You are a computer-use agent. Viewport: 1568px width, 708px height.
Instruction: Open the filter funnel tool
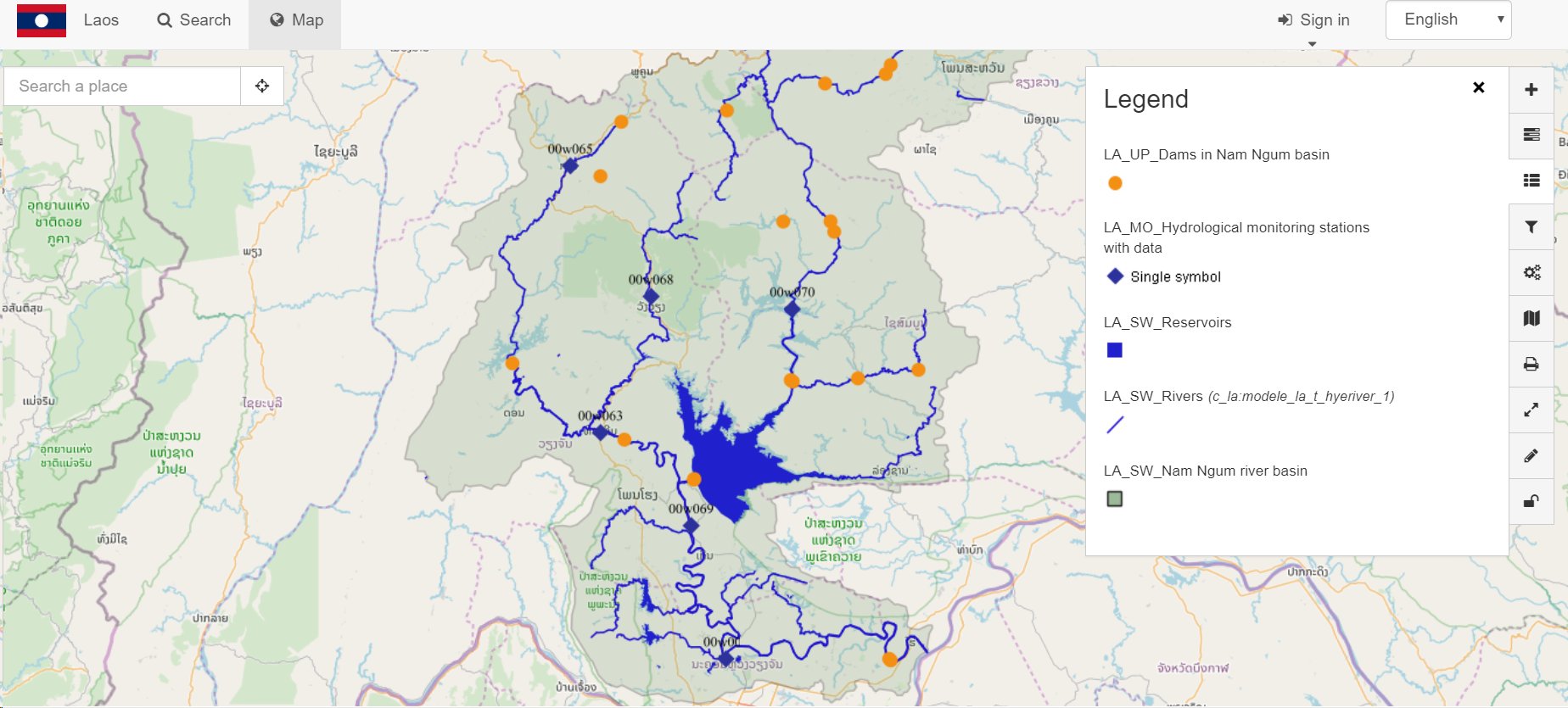1531,226
